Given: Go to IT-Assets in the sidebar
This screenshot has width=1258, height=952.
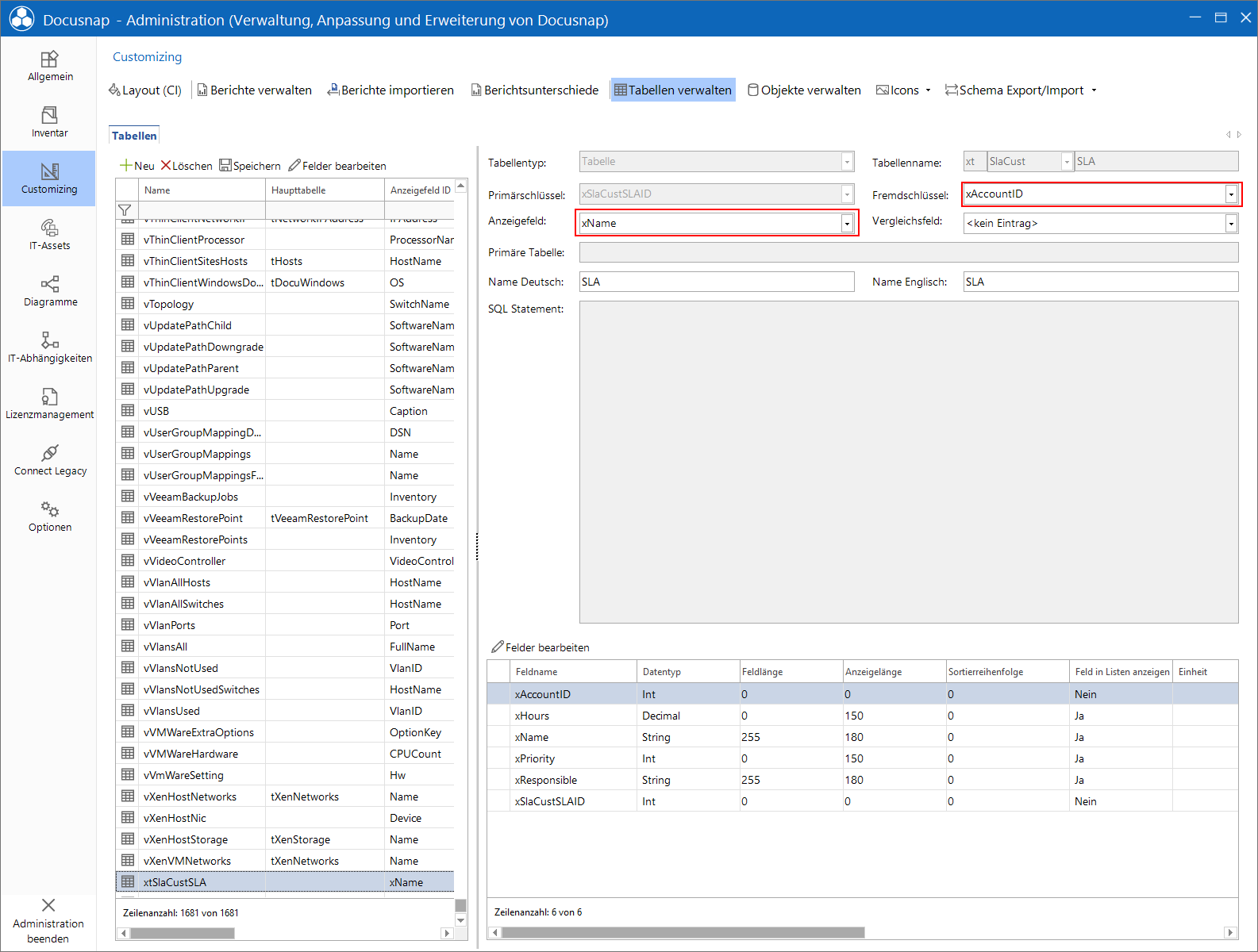Looking at the screenshot, I should (x=49, y=236).
